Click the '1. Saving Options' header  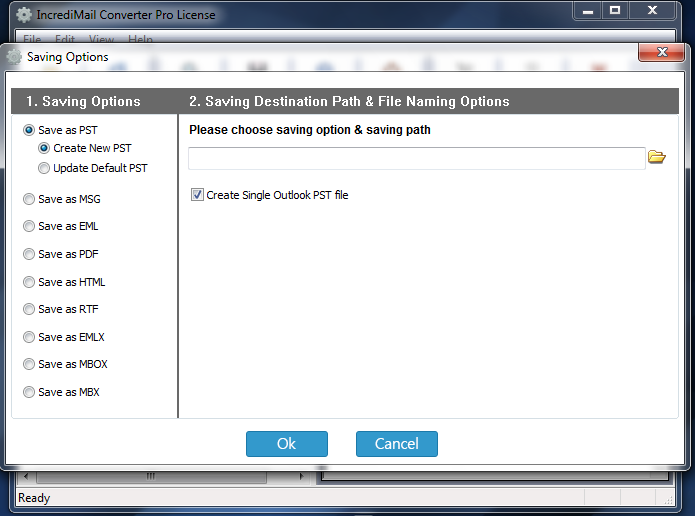tap(83, 102)
